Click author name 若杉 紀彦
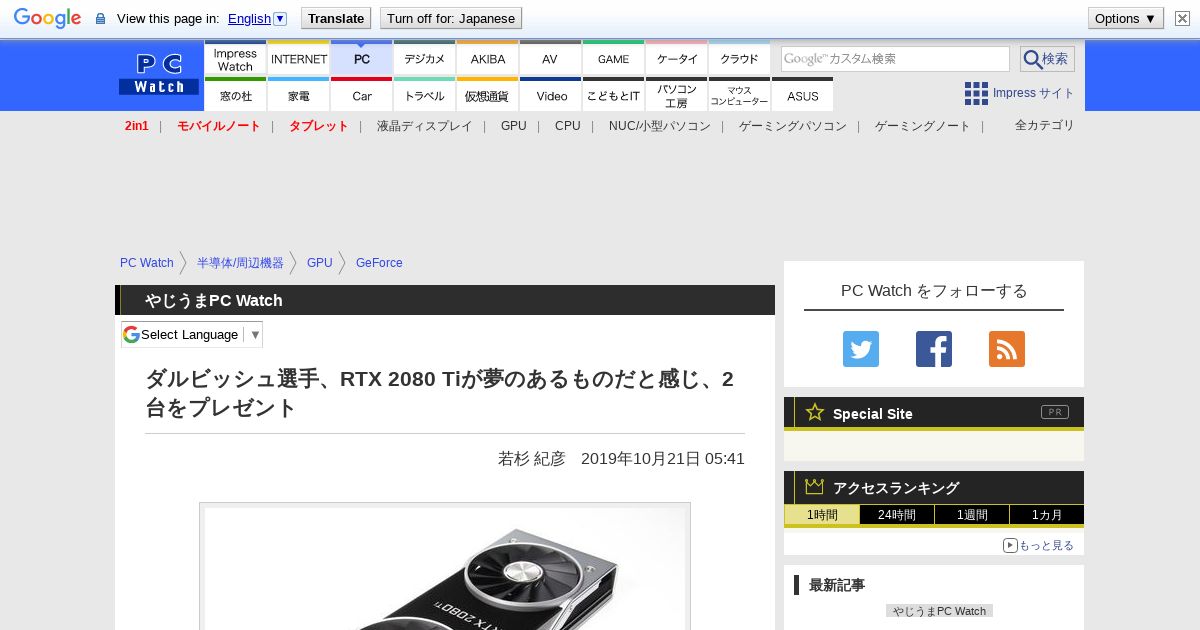This screenshot has width=1200, height=630. tap(532, 459)
